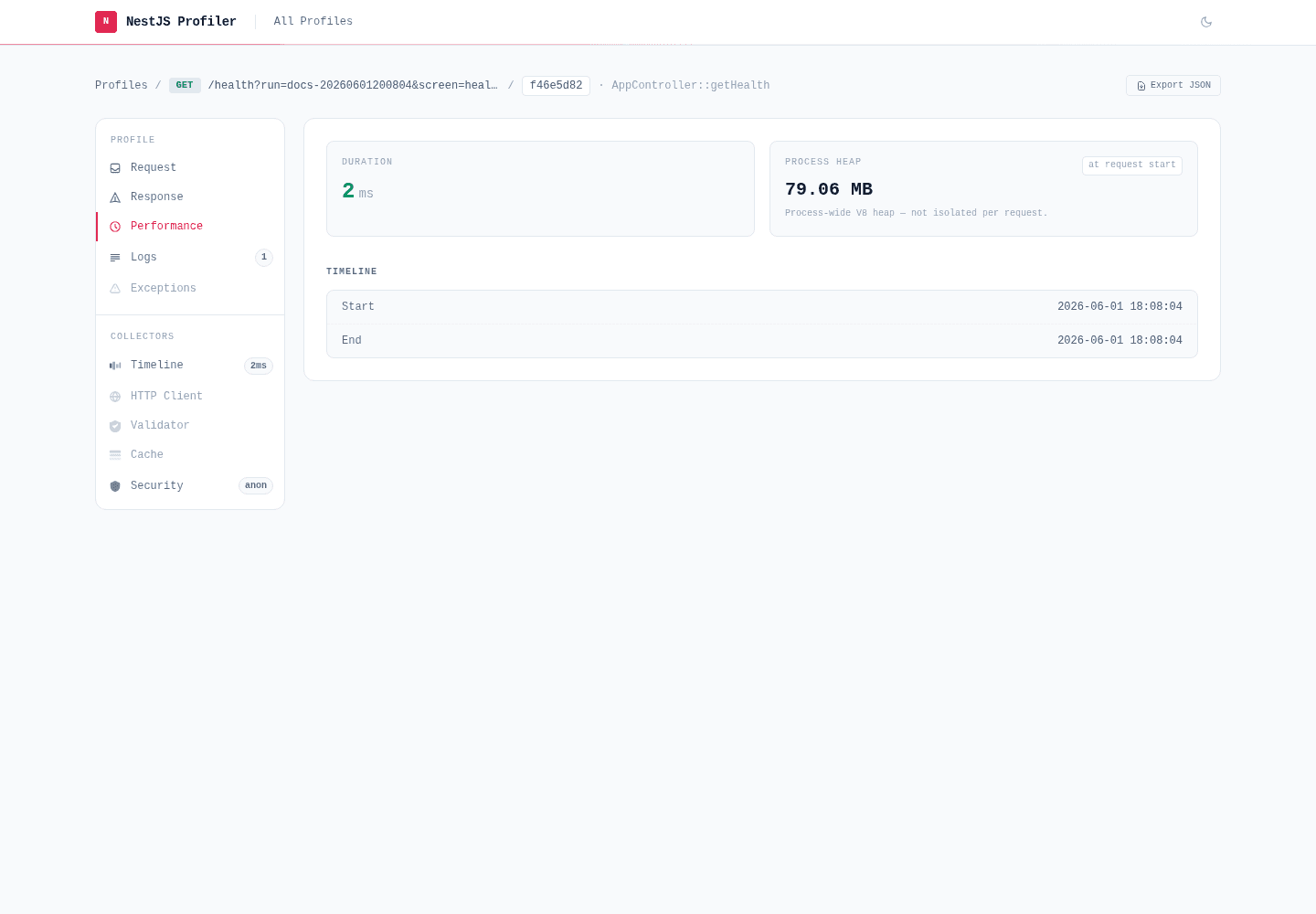
Task: Click the Logs lines icon
Action: click(115, 258)
